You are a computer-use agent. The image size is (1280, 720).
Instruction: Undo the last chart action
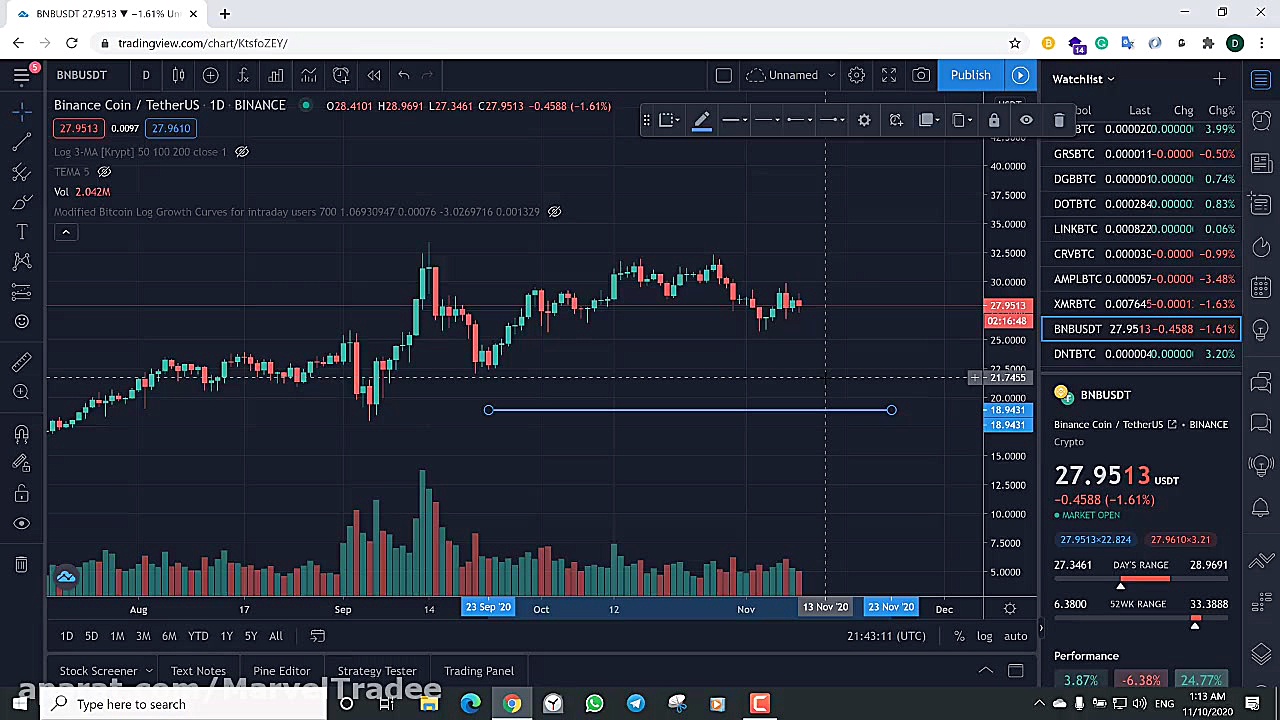pos(404,75)
